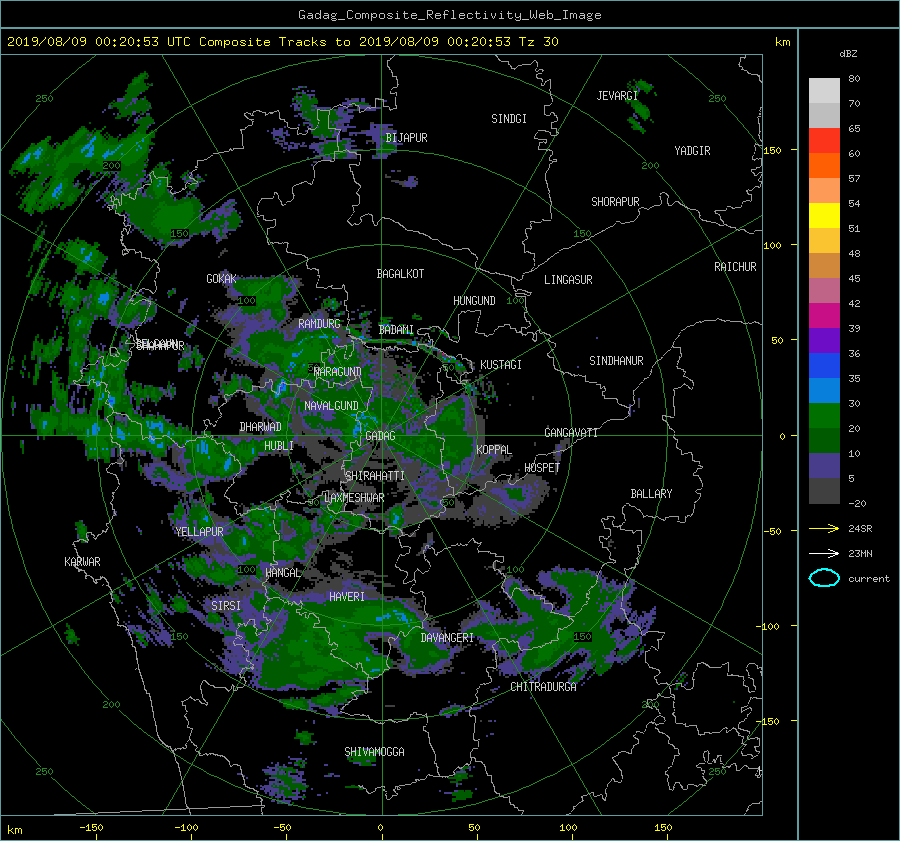Screen dimensions: 900x841
Task: Click the yellow 24SR arrow legend icon
Action: (824, 529)
